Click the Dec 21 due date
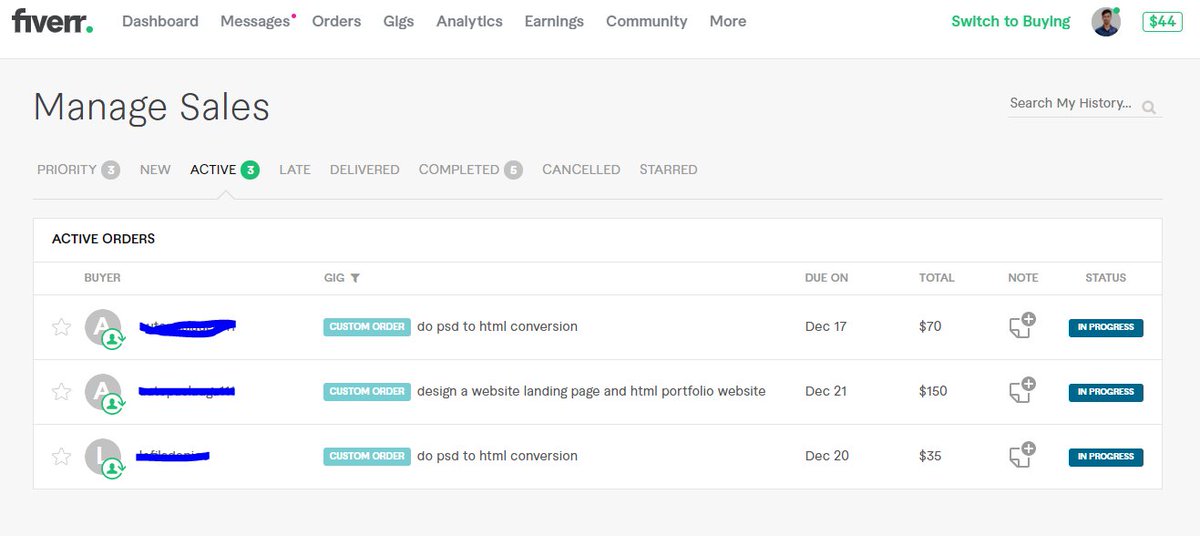 (826, 392)
